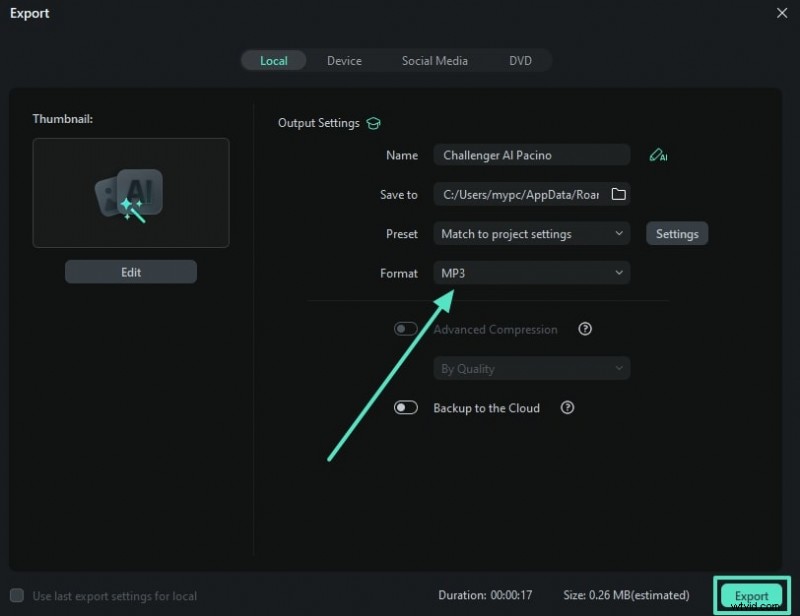Open Backup to the Cloud help icon
Screen dimensions: 800x616
click(x=567, y=408)
